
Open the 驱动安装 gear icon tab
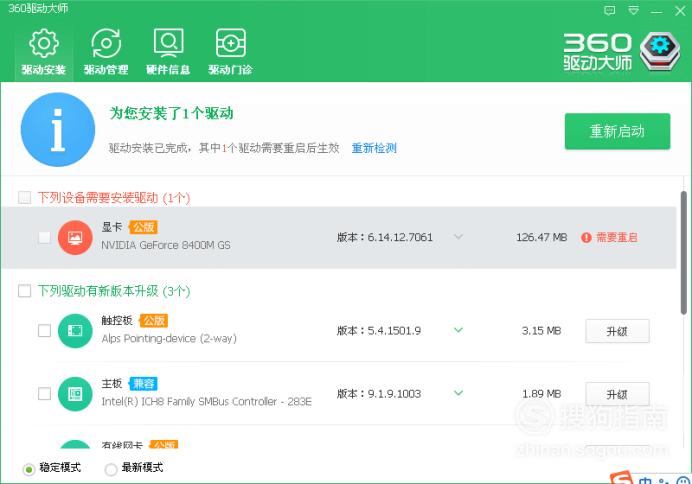44,52
